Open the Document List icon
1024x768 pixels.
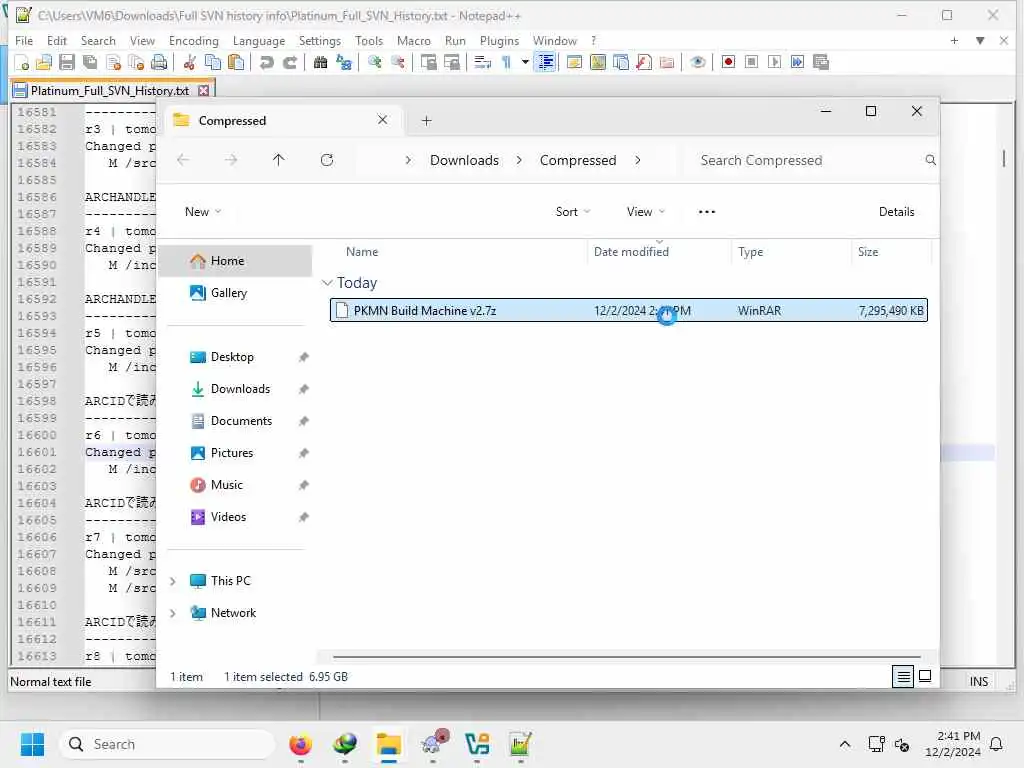click(x=621, y=62)
